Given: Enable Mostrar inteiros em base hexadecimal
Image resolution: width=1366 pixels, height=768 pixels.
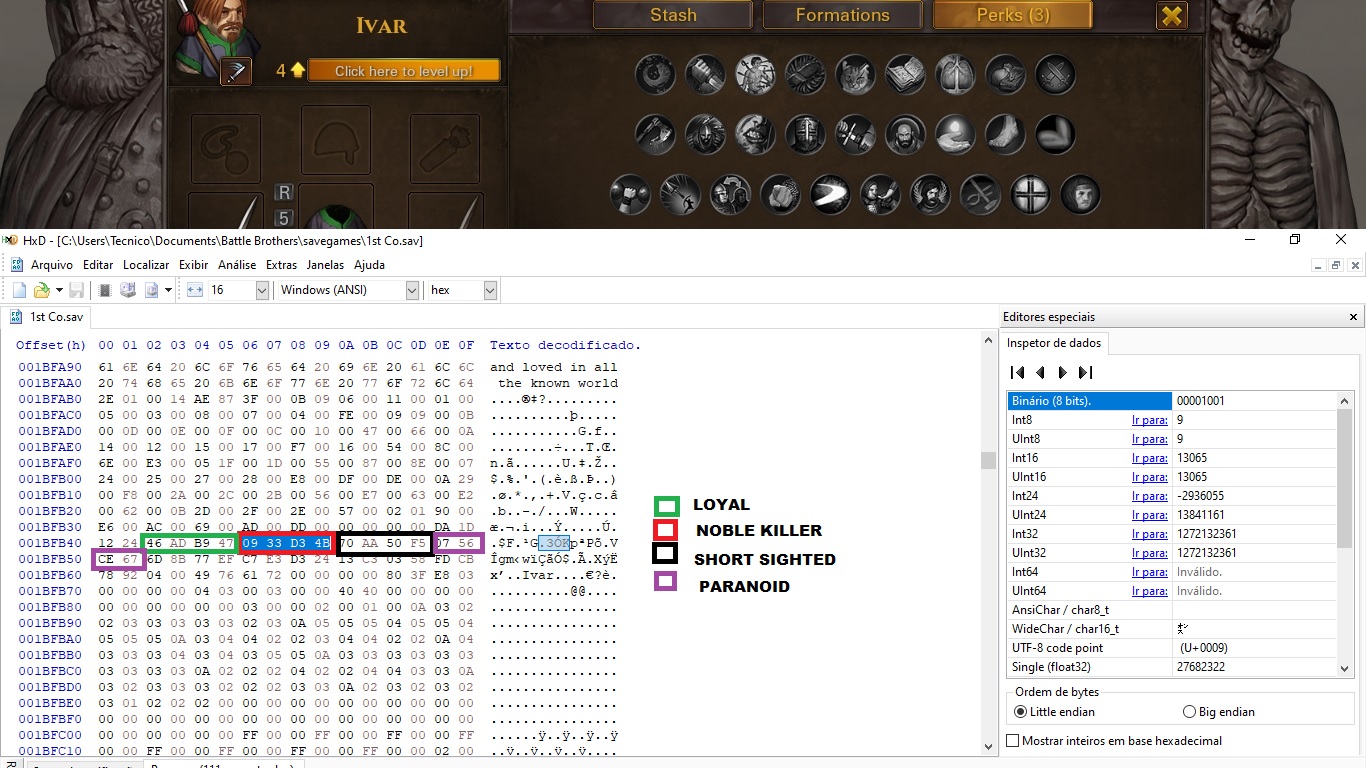Looking at the screenshot, I should pos(1114,741).
